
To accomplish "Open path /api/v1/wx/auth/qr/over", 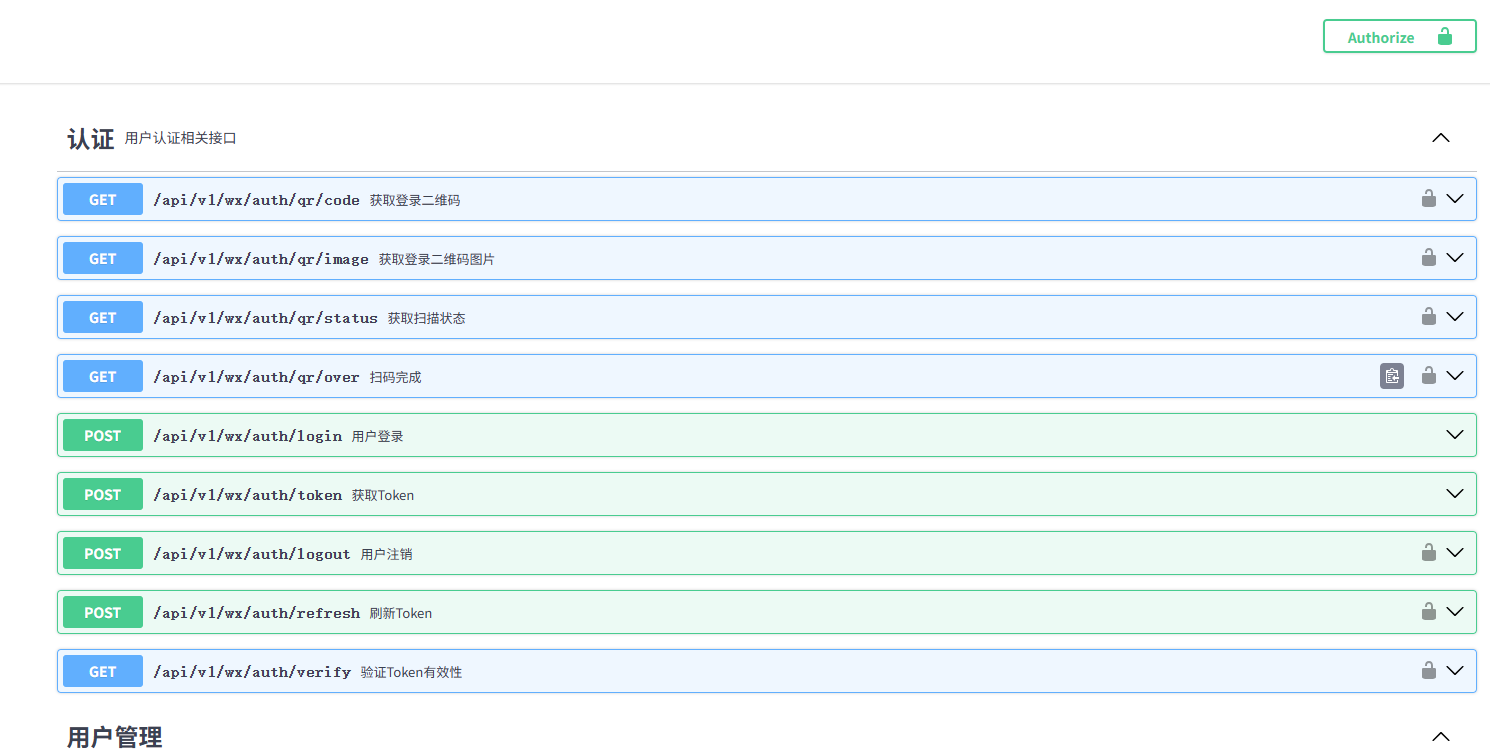I will (256, 377).
